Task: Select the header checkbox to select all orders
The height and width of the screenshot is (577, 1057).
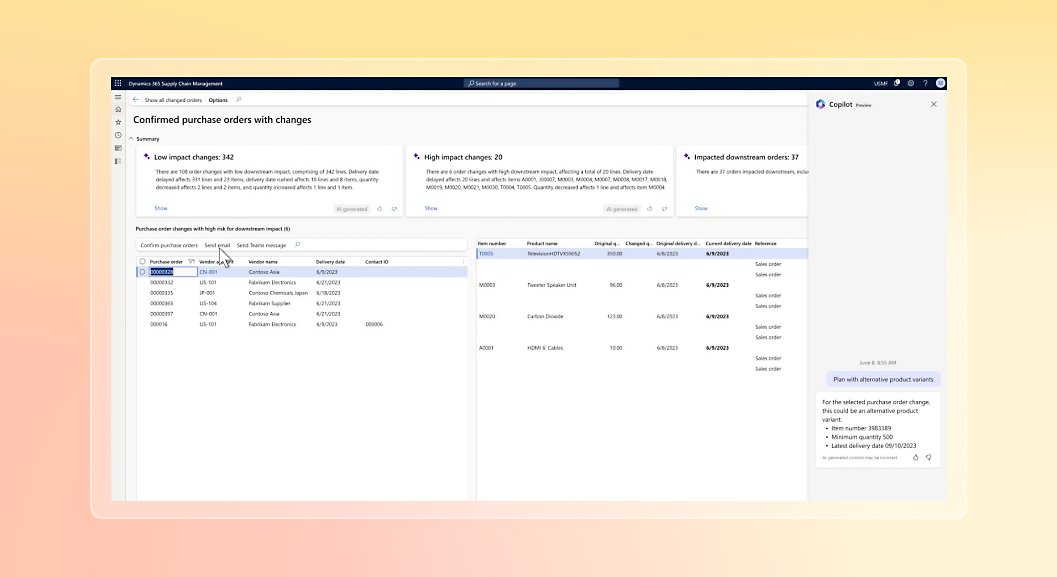Action: pos(141,260)
